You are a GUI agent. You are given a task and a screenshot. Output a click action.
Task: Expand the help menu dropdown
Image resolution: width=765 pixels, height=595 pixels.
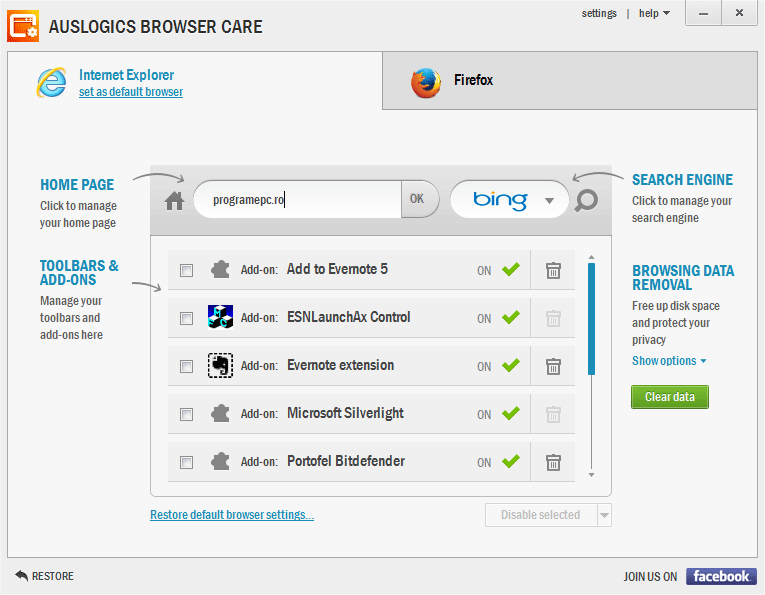(x=654, y=13)
